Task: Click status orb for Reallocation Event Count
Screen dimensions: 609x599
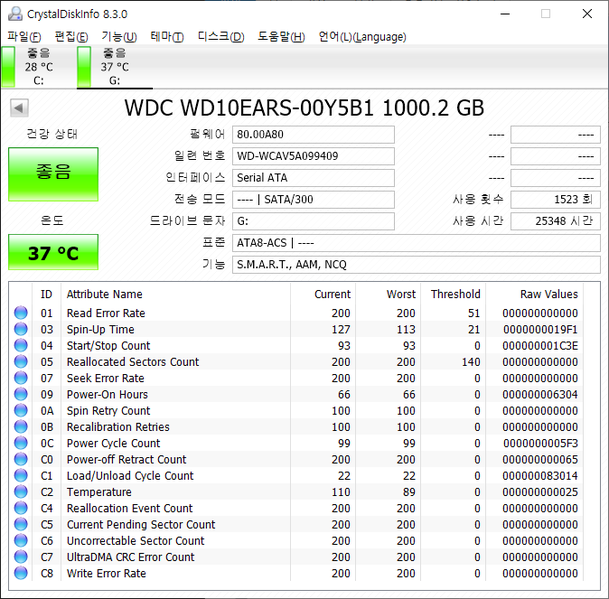Action: click(x=21, y=508)
